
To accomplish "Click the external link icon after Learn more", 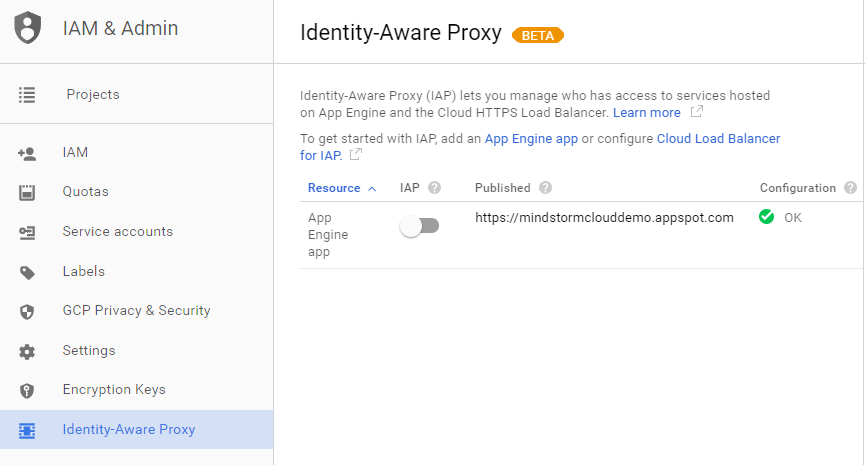I will (697, 111).
